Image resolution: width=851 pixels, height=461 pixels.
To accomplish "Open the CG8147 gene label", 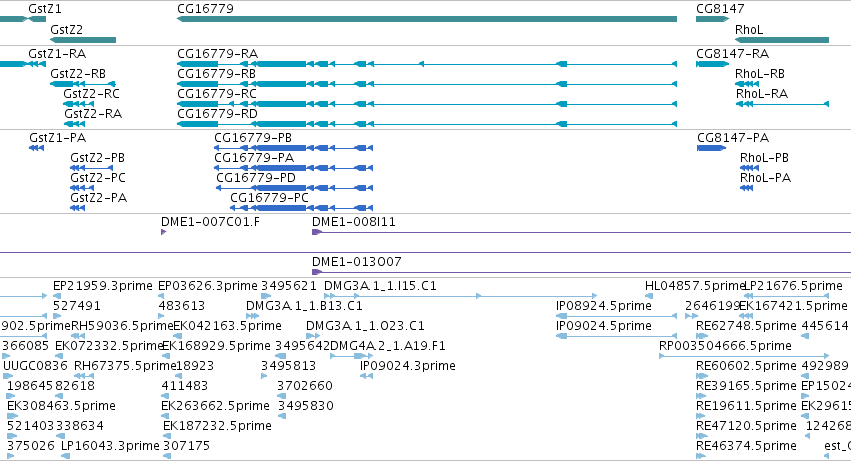I will point(720,9).
